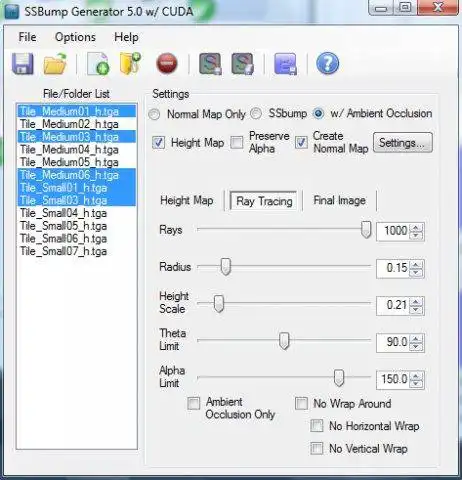The width and height of the screenshot is (462, 480).
Task: Select Tile_Medium06_h.tga in the file list
Action: (77, 175)
